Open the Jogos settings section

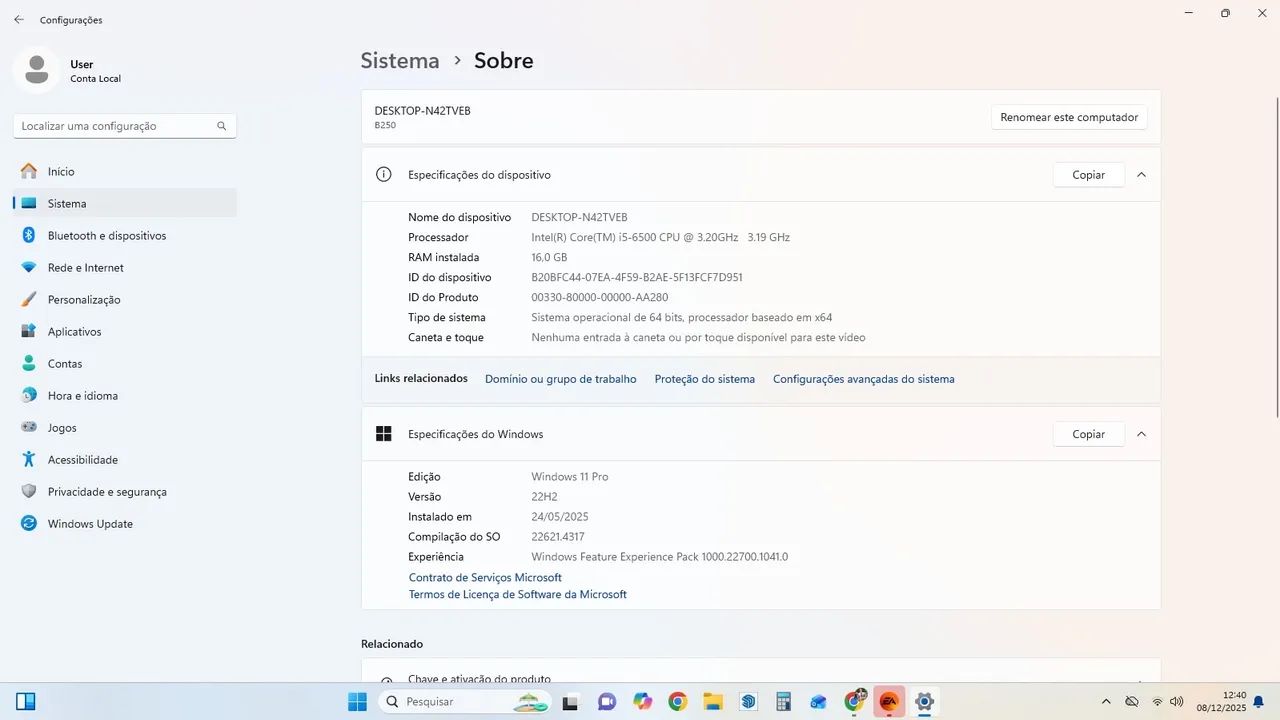coord(62,428)
